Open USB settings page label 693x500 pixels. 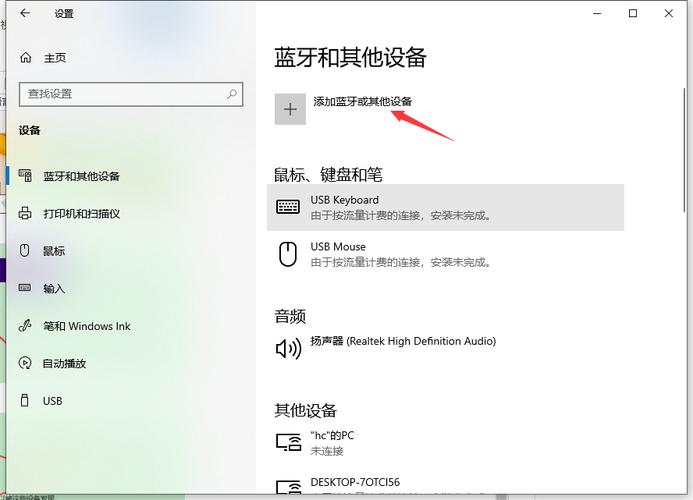pyautogui.click(x=53, y=401)
